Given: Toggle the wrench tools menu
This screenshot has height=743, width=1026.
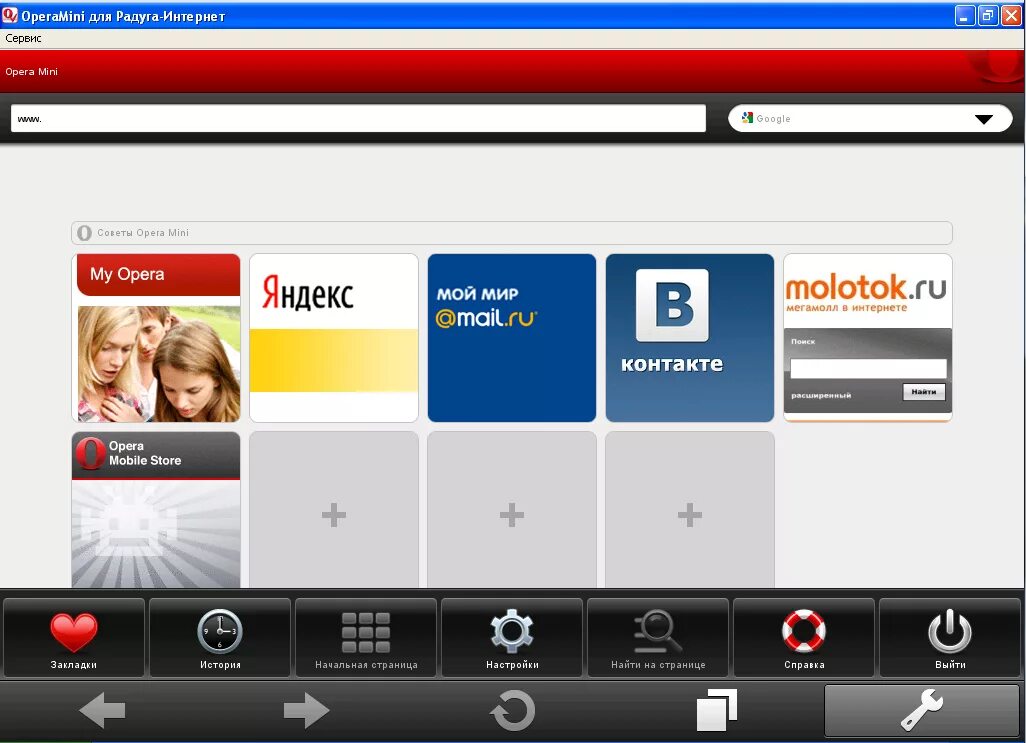Looking at the screenshot, I should pyautogui.click(x=921, y=710).
